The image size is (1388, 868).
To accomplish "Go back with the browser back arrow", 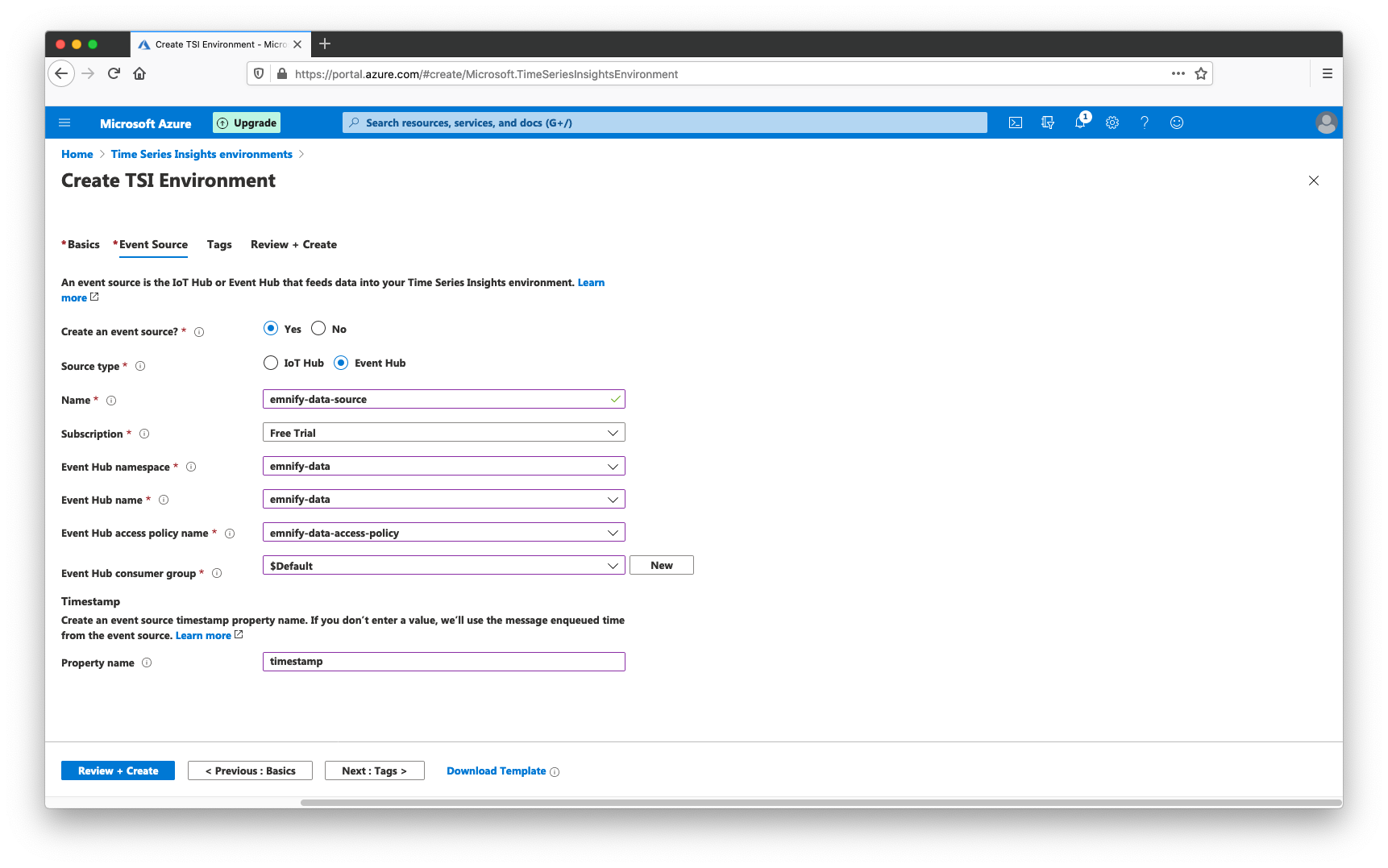I will tap(61, 73).
